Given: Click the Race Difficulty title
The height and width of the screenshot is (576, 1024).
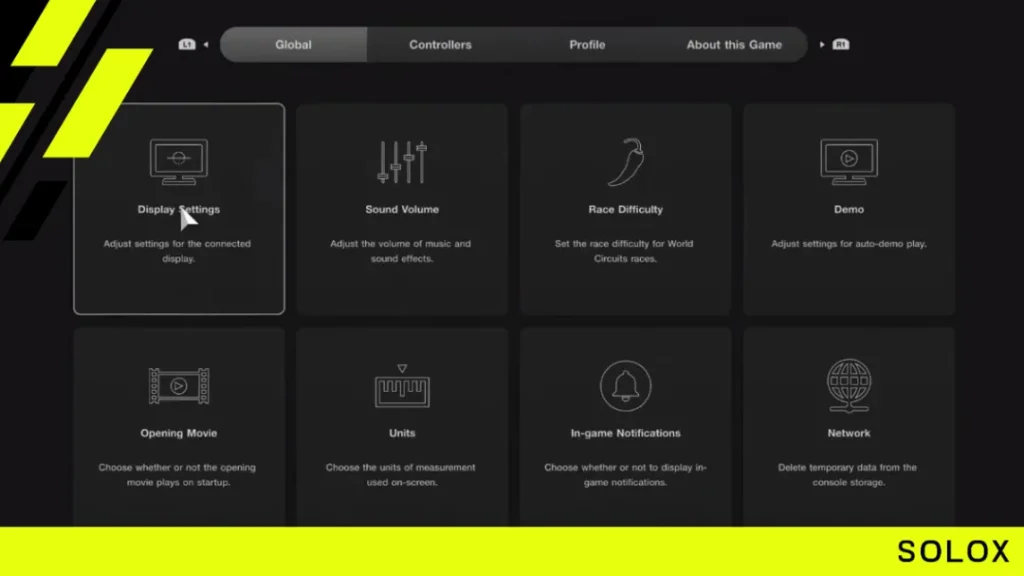Looking at the screenshot, I should [626, 210].
